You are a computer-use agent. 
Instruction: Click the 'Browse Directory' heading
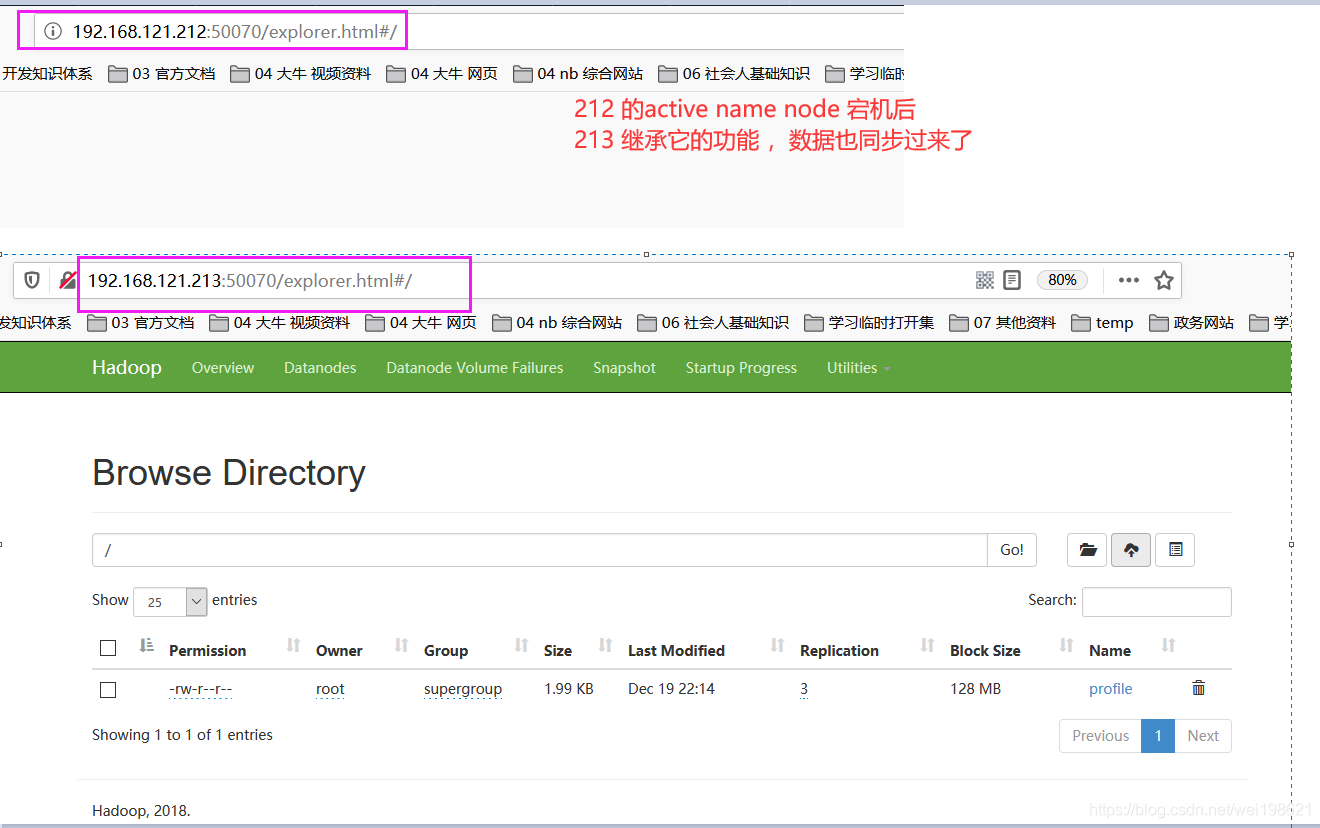click(x=229, y=473)
